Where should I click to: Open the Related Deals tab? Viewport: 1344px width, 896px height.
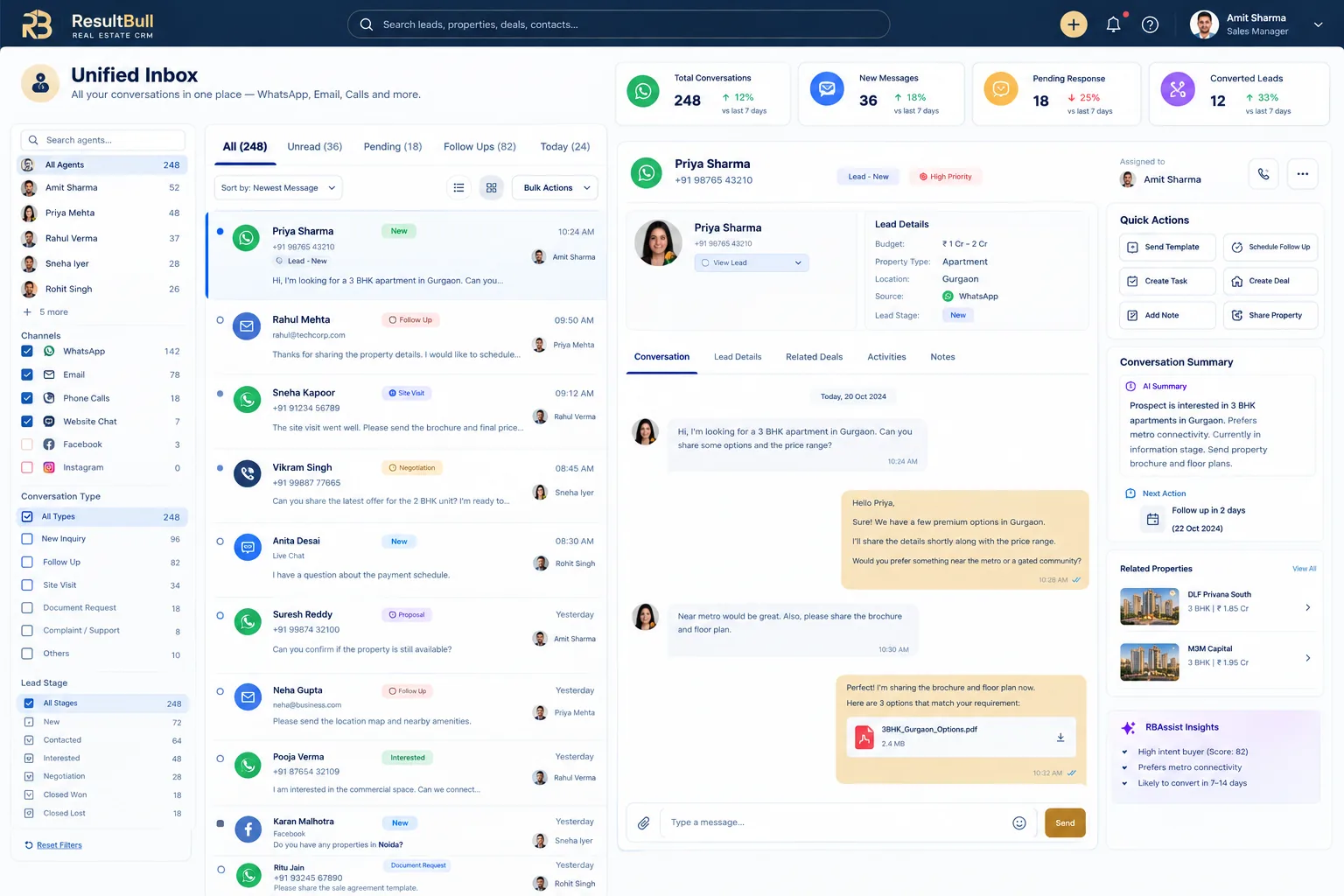[814, 357]
